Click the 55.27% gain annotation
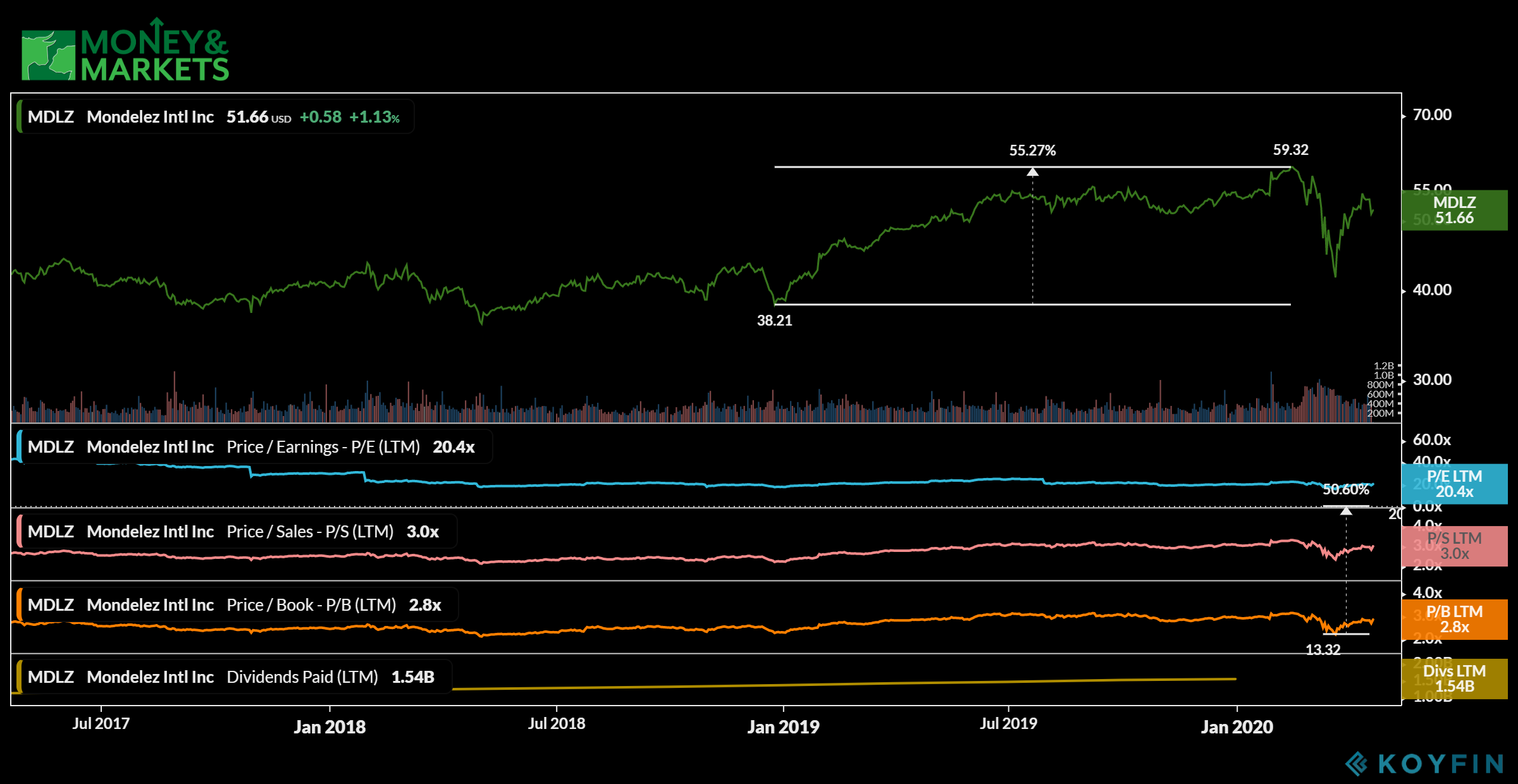1518x784 pixels. coord(1033,150)
